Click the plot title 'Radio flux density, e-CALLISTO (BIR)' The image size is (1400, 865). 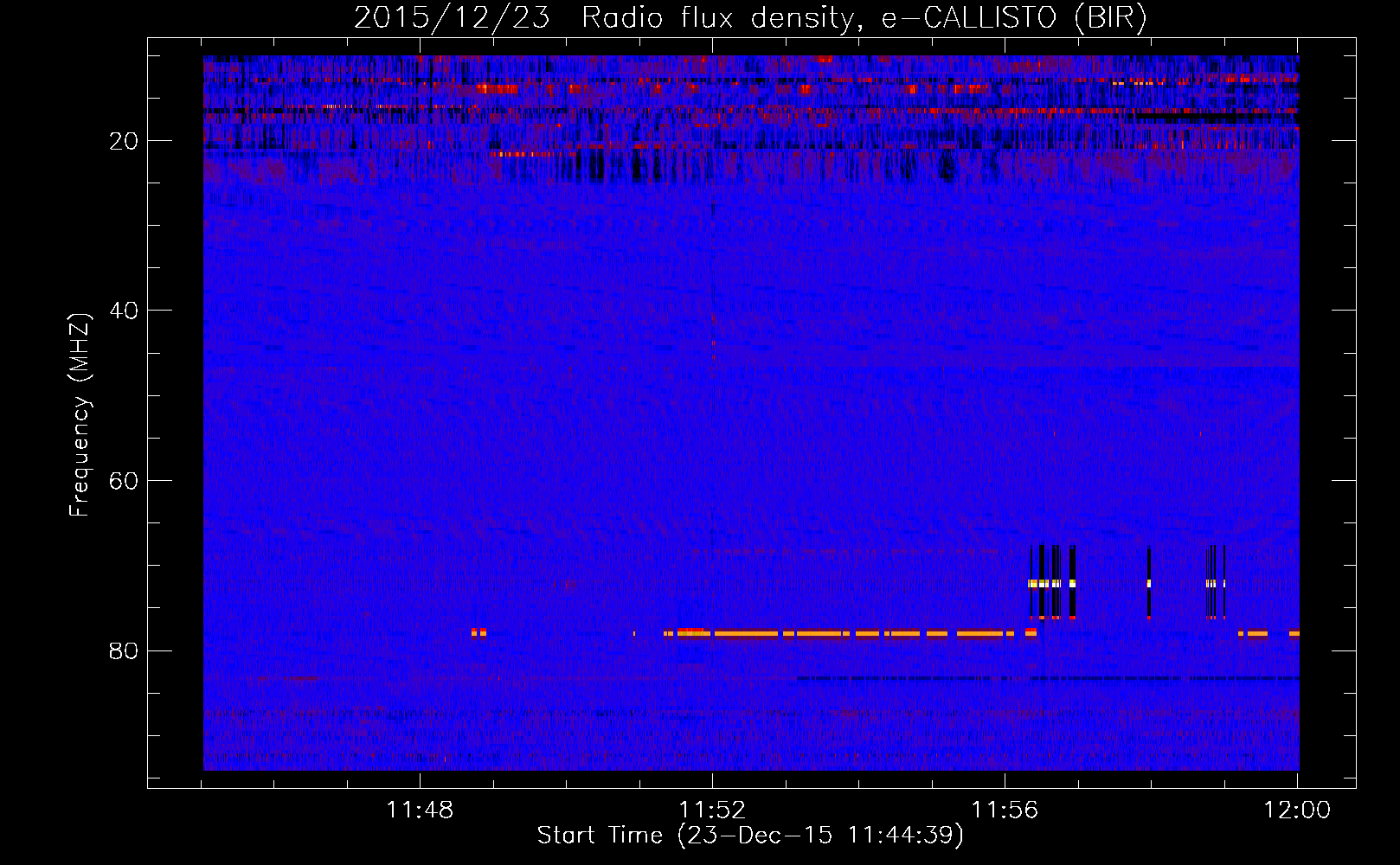pos(864,18)
